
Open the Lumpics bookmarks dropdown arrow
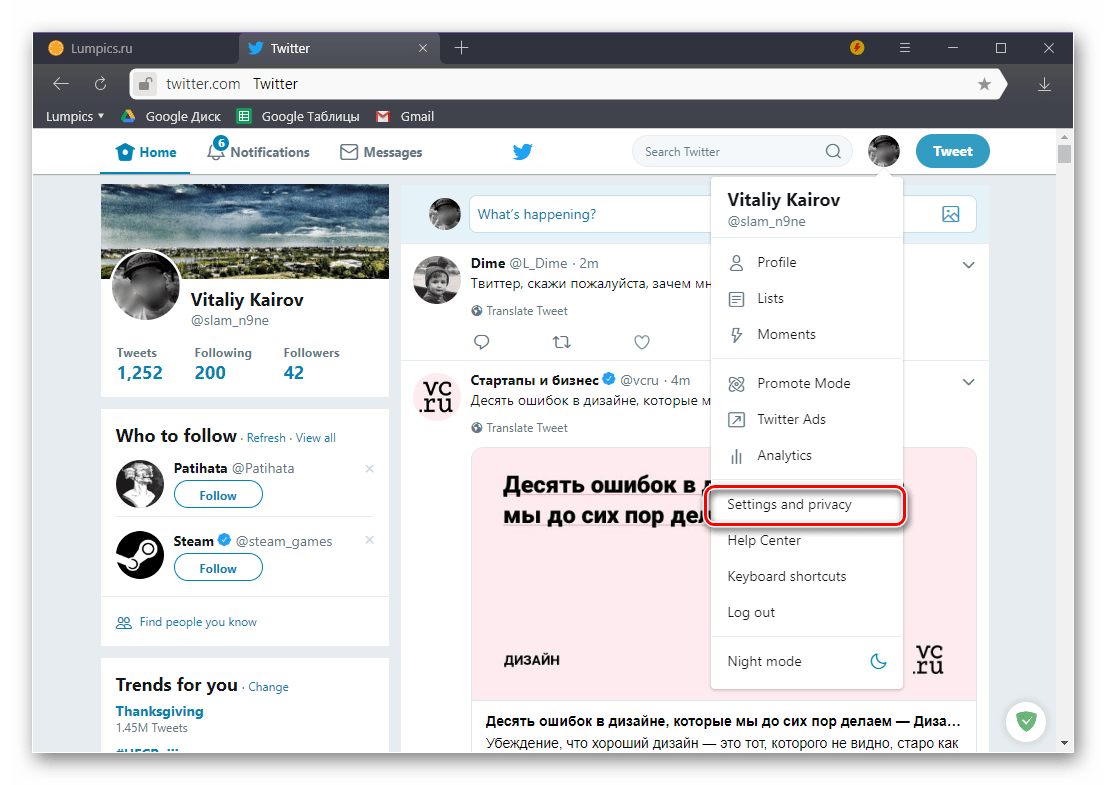[x=100, y=116]
